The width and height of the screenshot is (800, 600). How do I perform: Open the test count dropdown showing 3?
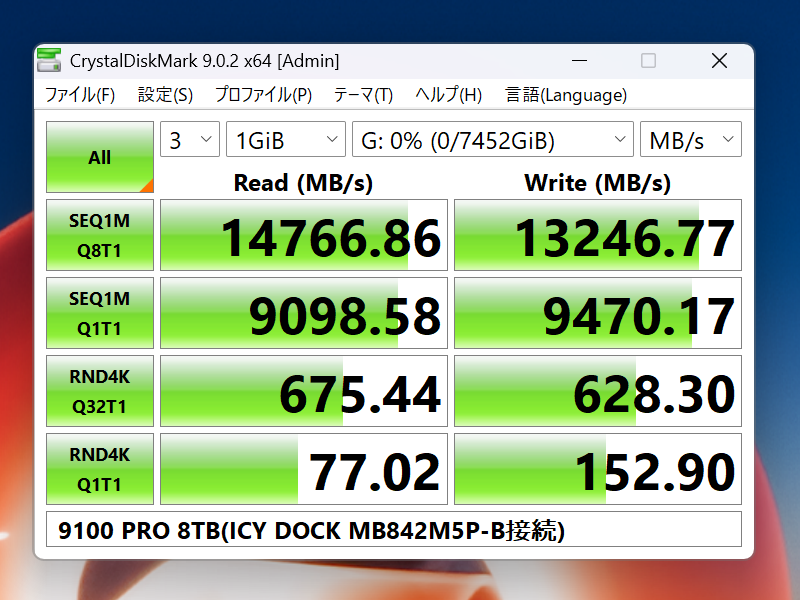(x=189, y=139)
